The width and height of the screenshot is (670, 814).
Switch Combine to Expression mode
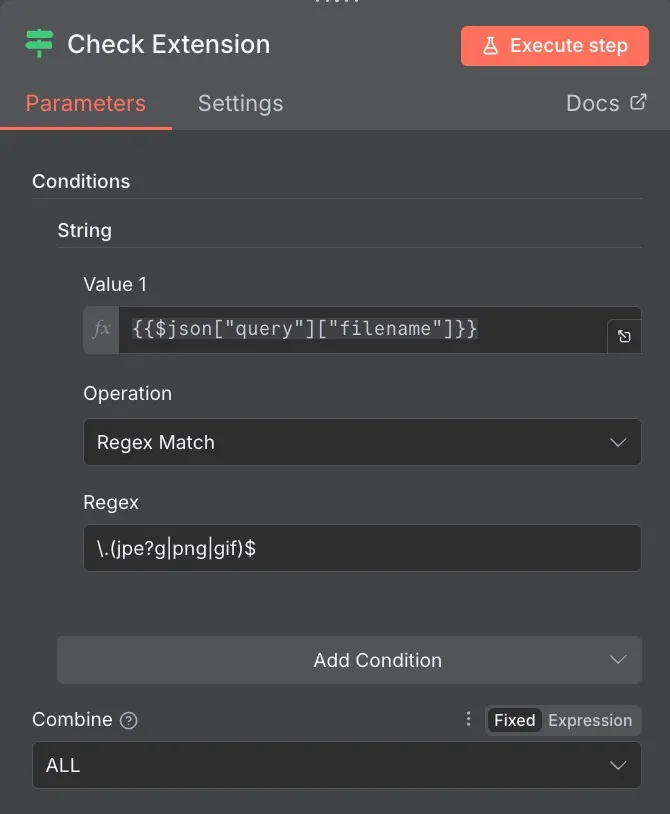point(590,720)
